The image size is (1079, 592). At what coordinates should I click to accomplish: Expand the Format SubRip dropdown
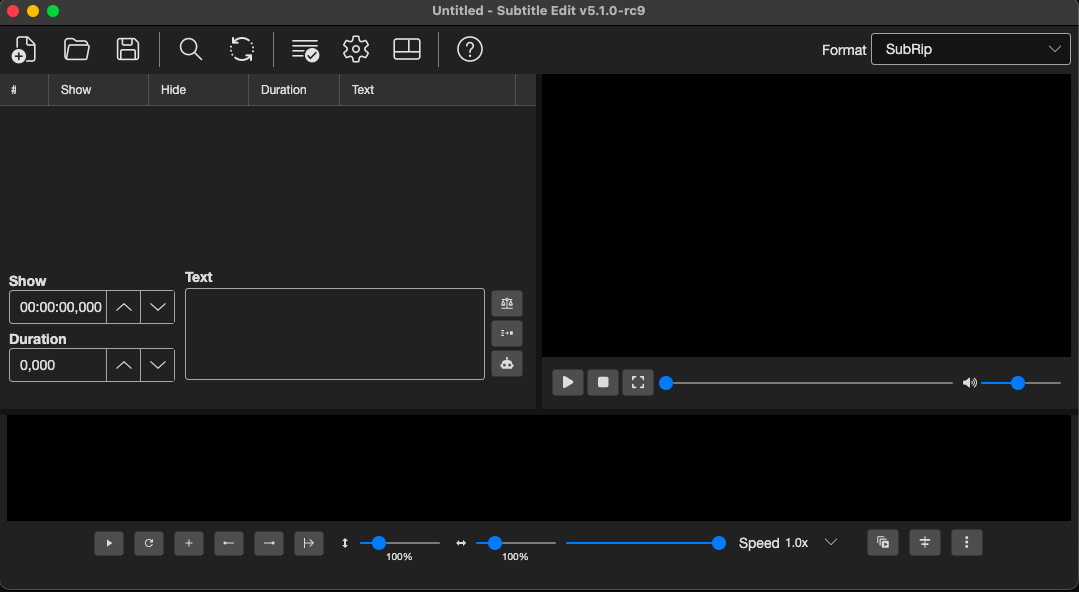(x=970, y=50)
